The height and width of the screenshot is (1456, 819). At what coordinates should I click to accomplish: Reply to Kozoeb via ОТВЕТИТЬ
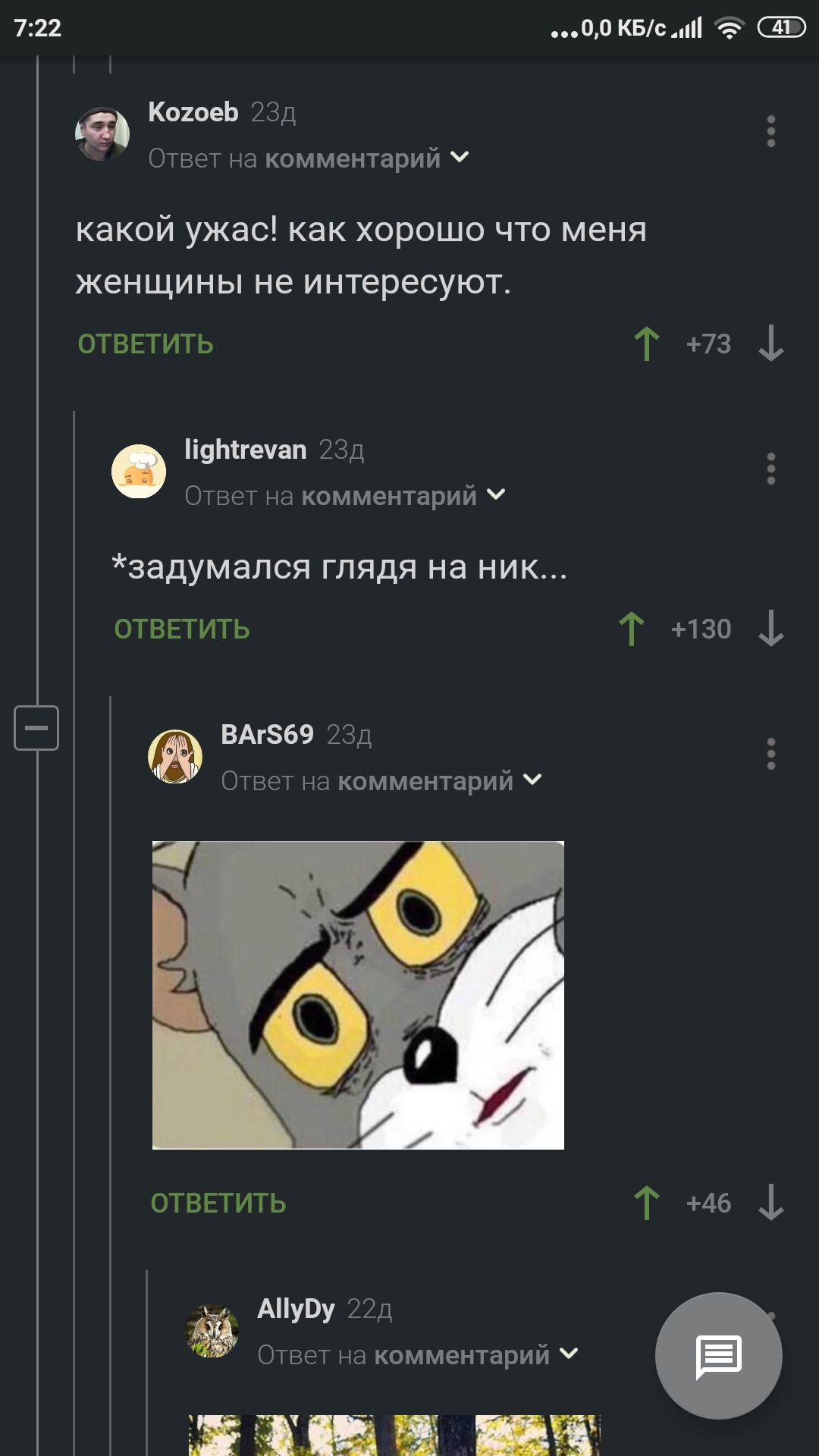pyautogui.click(x=146, y=344)
